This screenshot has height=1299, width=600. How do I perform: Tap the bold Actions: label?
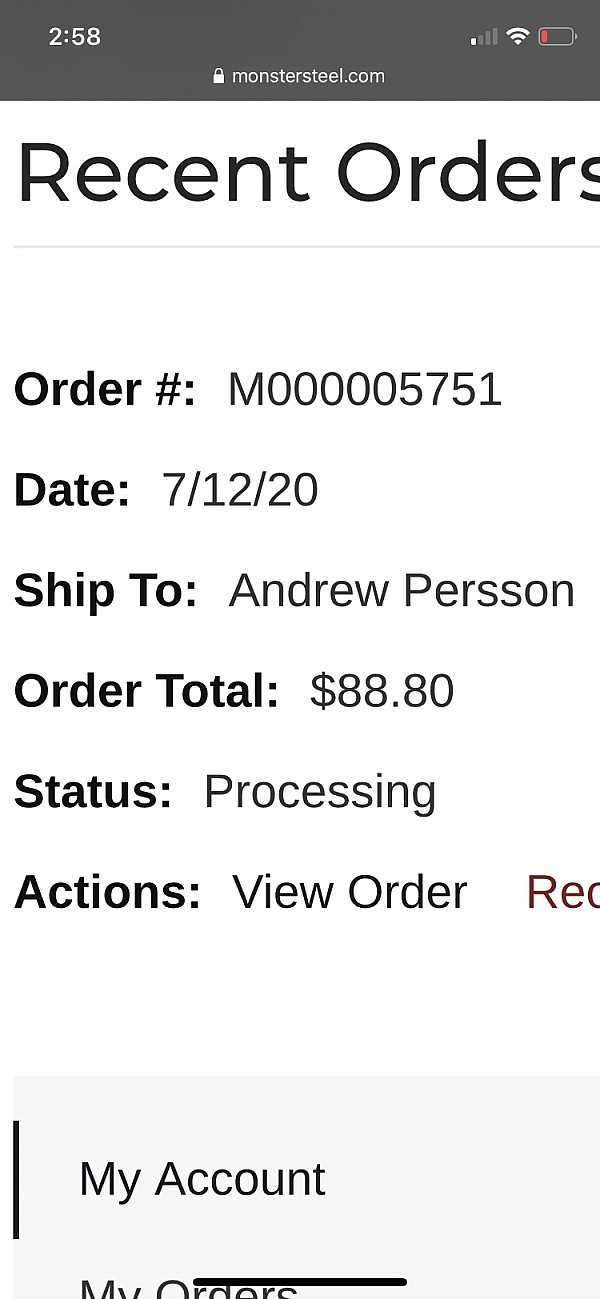(107, 892)
